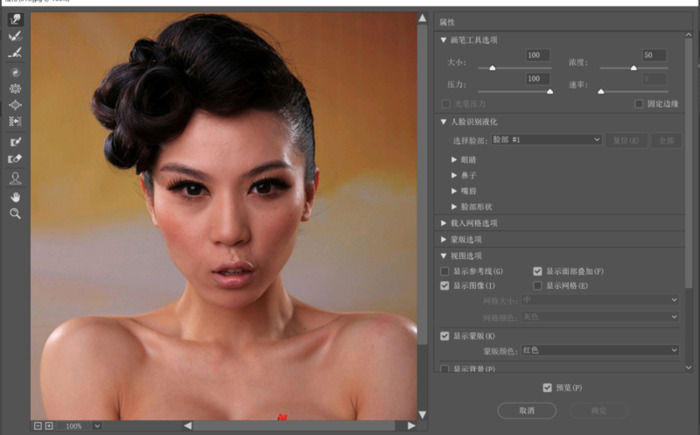Select the Pucker tool
Screen dimensions: 700x435
pos(15,88)
